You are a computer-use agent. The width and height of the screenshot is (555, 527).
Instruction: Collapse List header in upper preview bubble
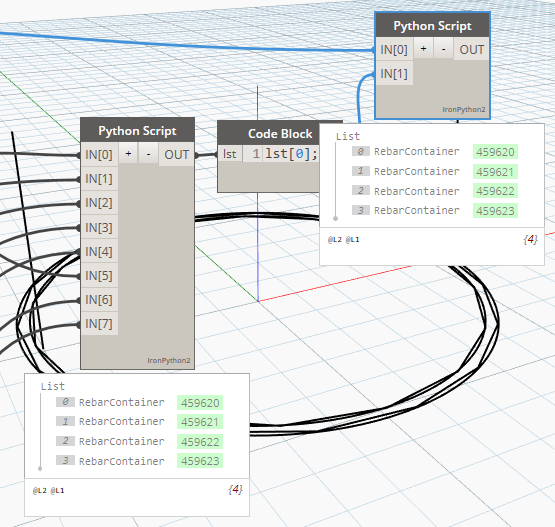348,136
